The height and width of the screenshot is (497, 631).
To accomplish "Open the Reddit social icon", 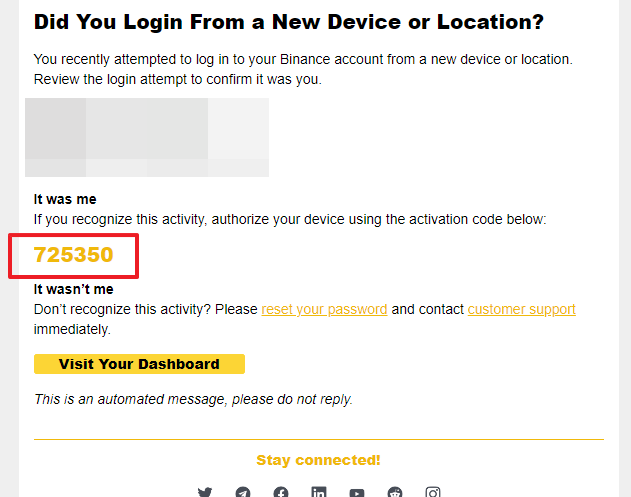I will click(395, 492).
